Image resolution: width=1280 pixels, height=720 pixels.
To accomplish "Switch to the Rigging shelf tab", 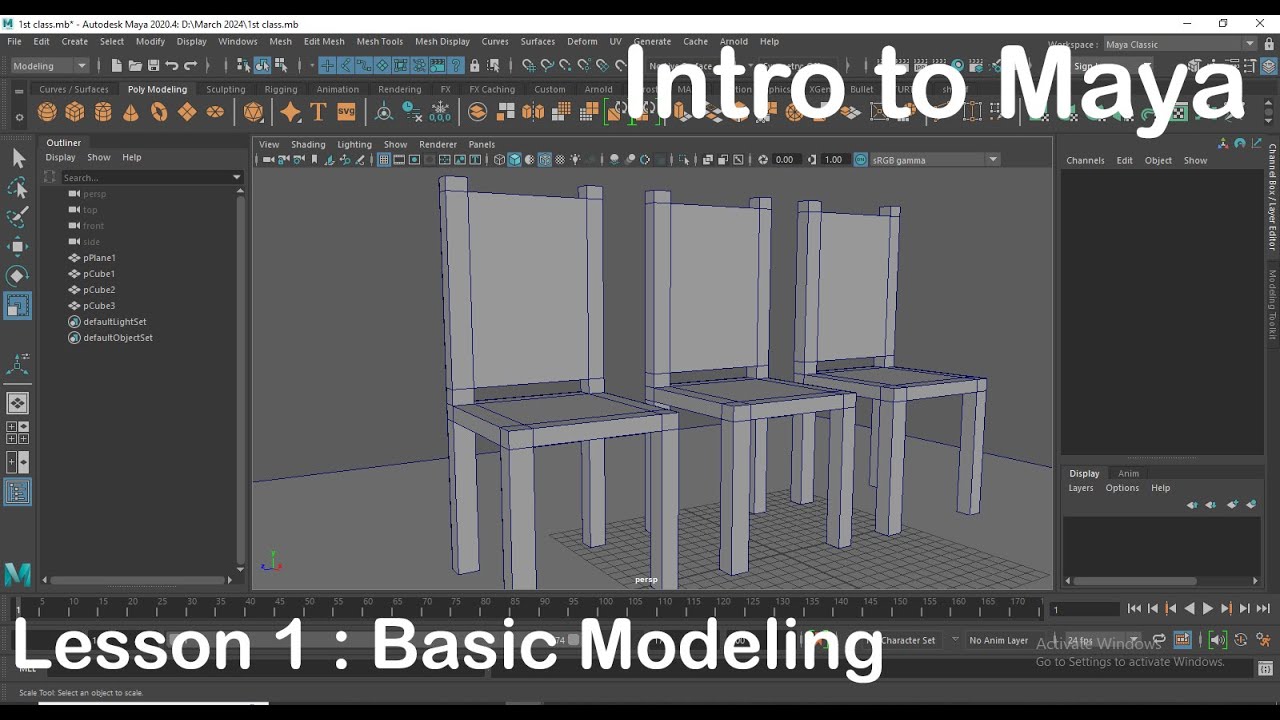I will point(281,89).
